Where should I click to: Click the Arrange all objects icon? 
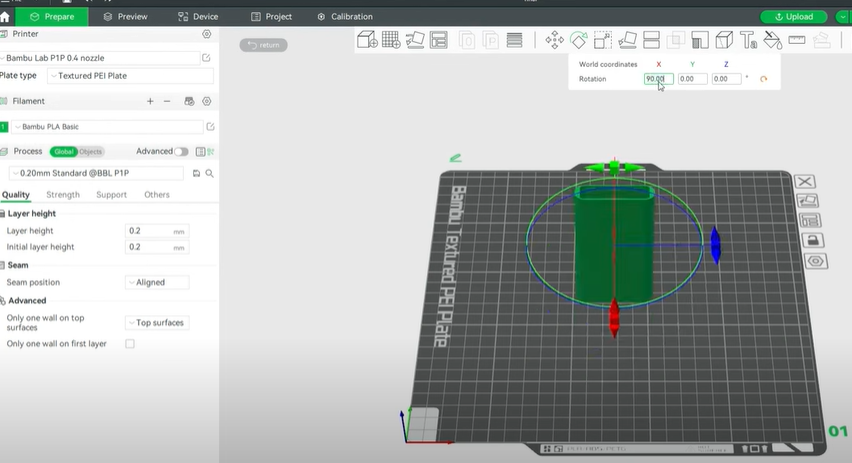click(438, 40)
